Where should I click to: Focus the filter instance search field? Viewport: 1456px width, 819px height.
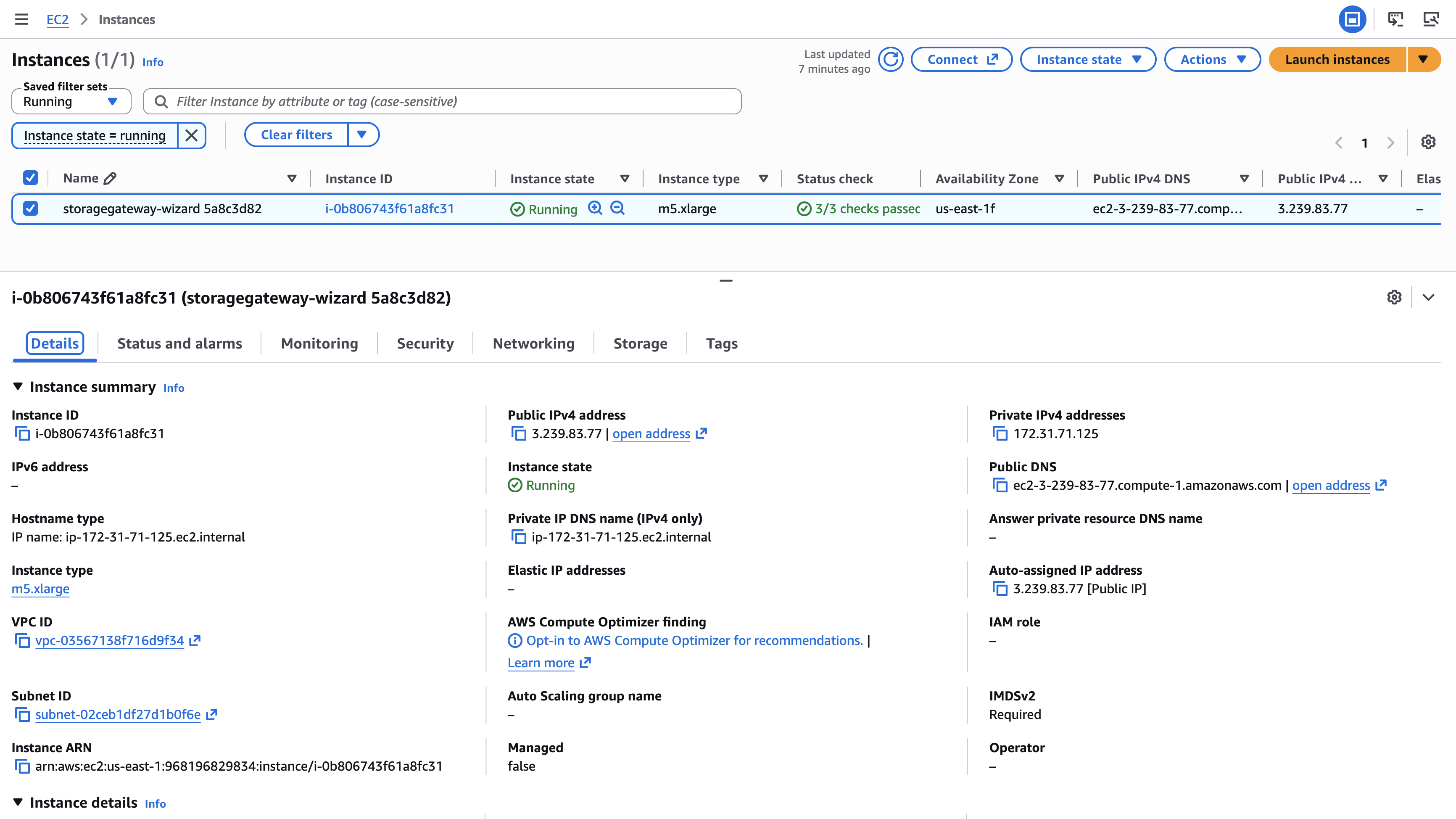(442, 102)
